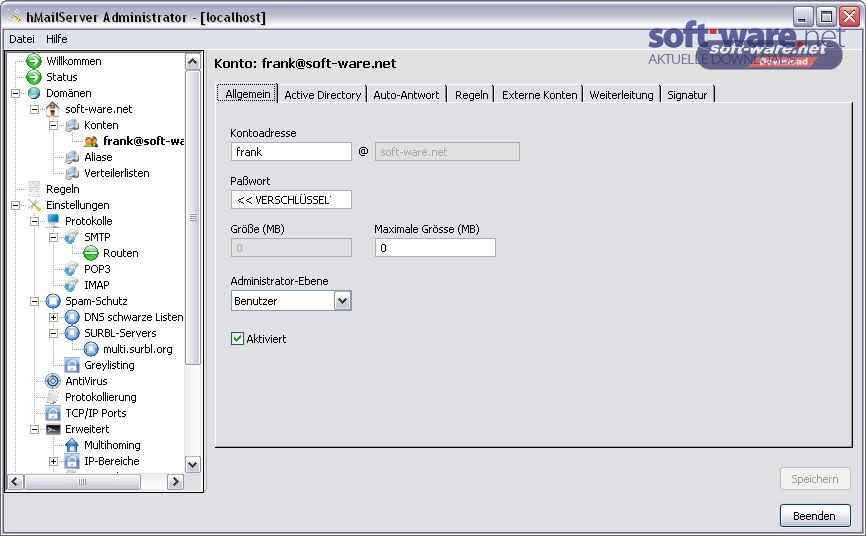This screenshot has height=536, width=866.
Task: Toggle the Aktiviert checkbox
Action: (x=237, y=339)
